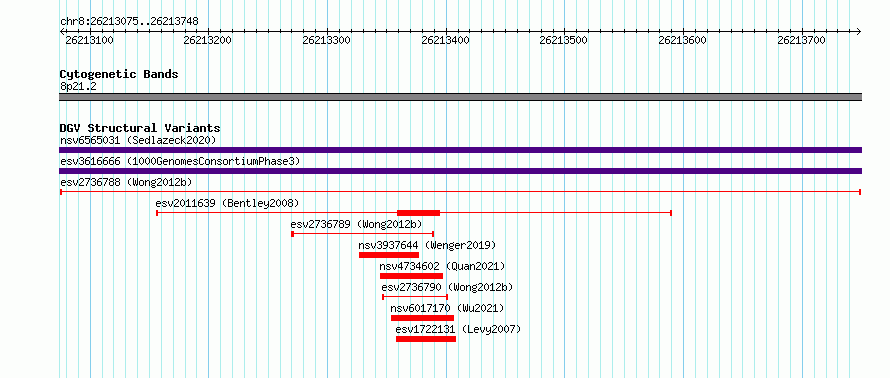Select the thick red segment of esv2011639

pyautogui.click(x=418, y=213)
